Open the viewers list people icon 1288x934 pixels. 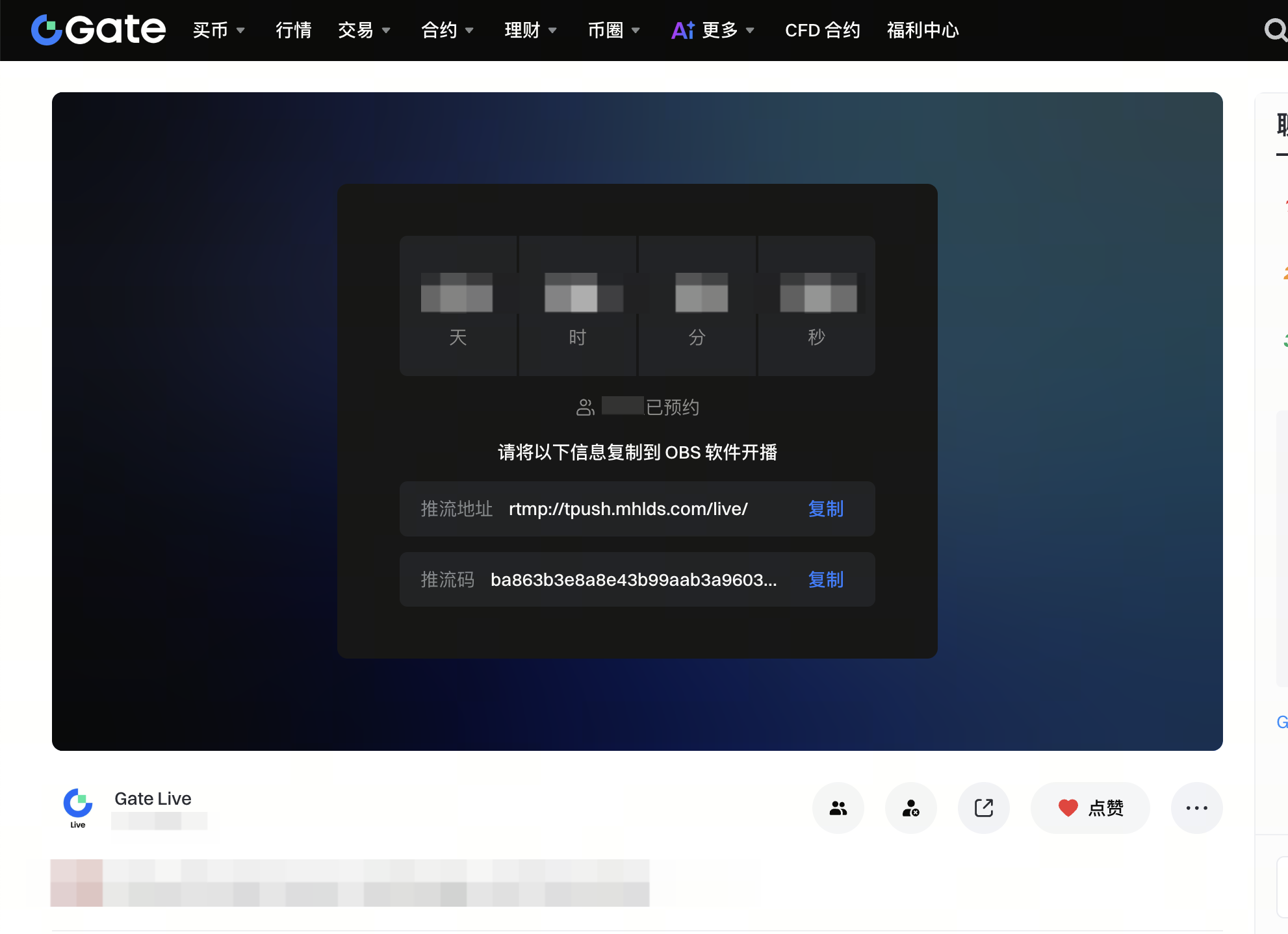tap(838, 808)
